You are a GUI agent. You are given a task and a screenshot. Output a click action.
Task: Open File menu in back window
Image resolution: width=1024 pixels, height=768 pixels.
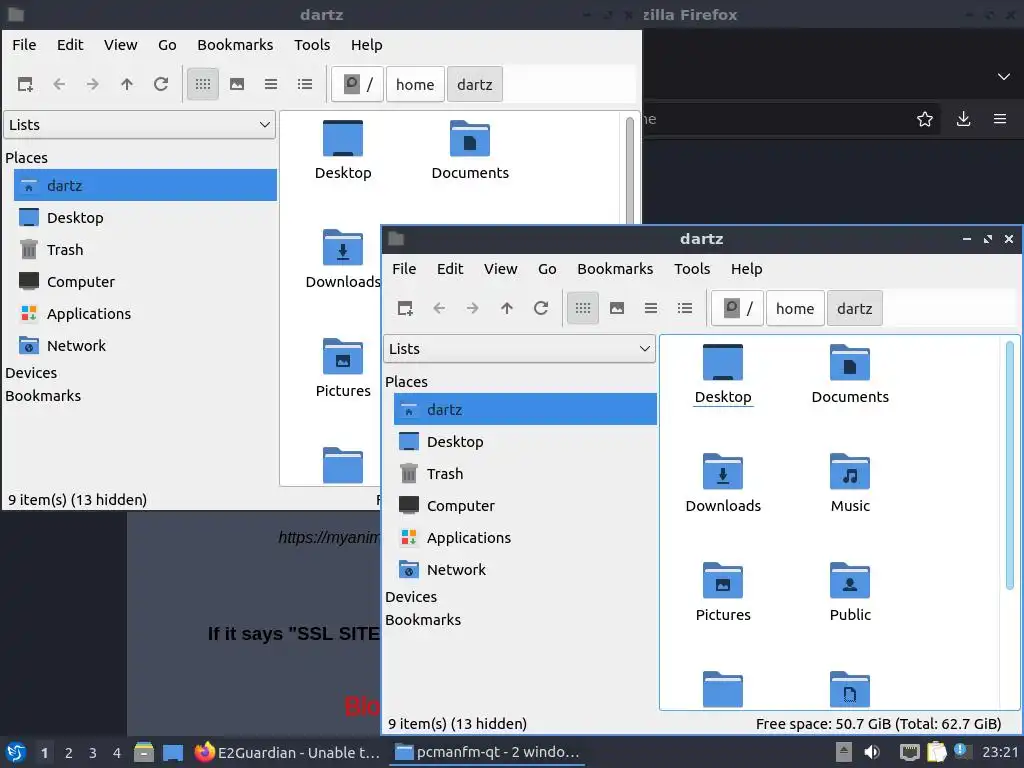click(x=24, y=44)
